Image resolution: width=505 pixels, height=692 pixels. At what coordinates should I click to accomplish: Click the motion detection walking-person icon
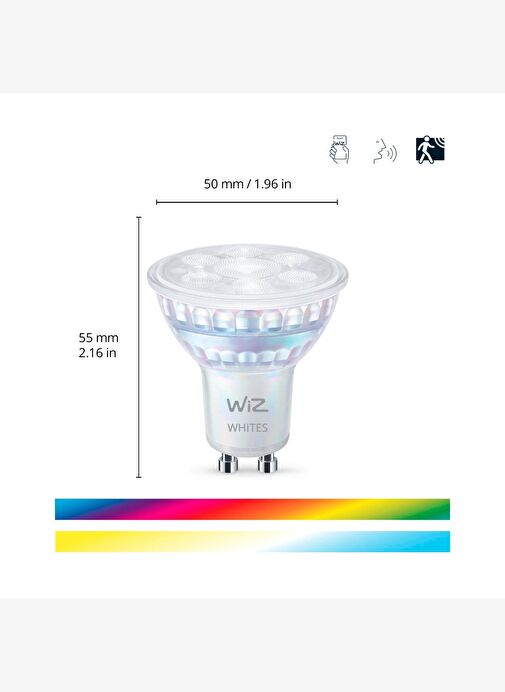[430, 150]
